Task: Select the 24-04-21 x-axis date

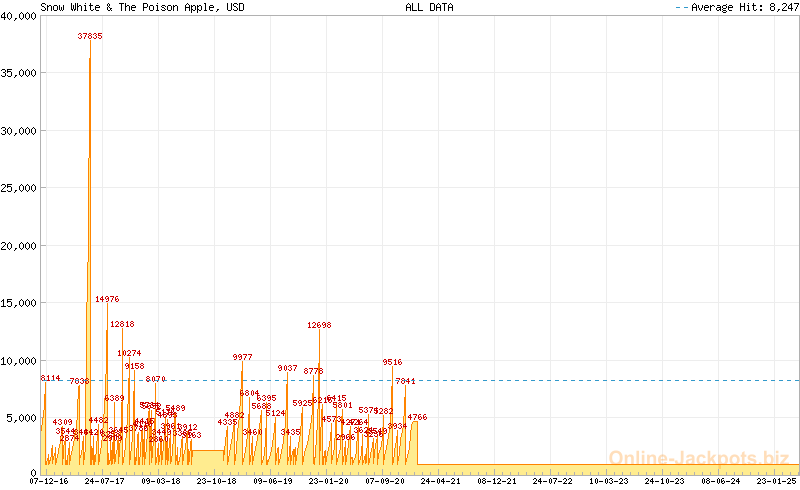Action: (441, 481)
